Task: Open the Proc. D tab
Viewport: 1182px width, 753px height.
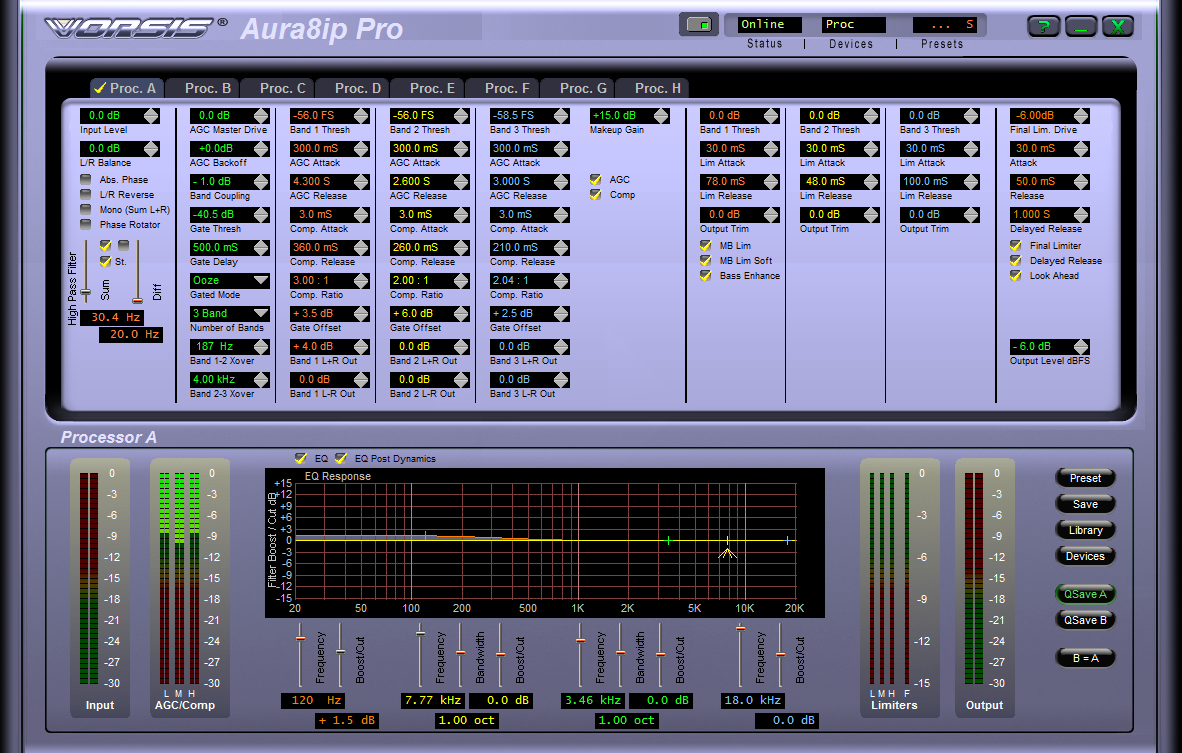Action: tap(352, 88)
